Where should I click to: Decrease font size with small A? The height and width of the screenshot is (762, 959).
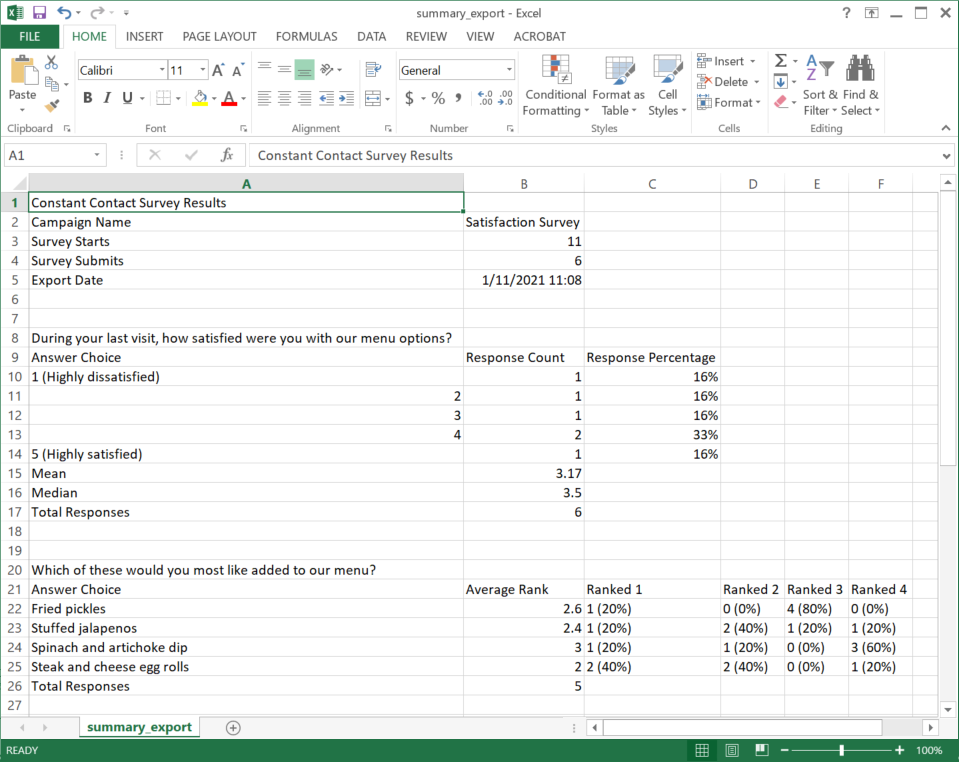238,70
